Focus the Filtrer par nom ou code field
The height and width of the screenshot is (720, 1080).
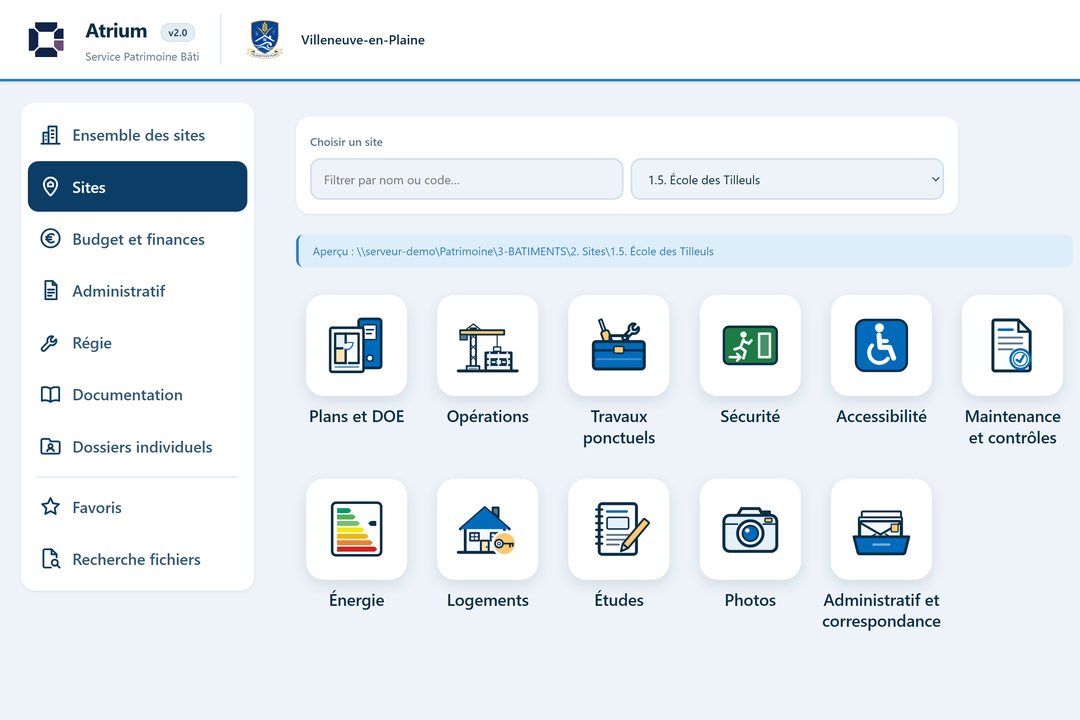[x=466, y=179]
